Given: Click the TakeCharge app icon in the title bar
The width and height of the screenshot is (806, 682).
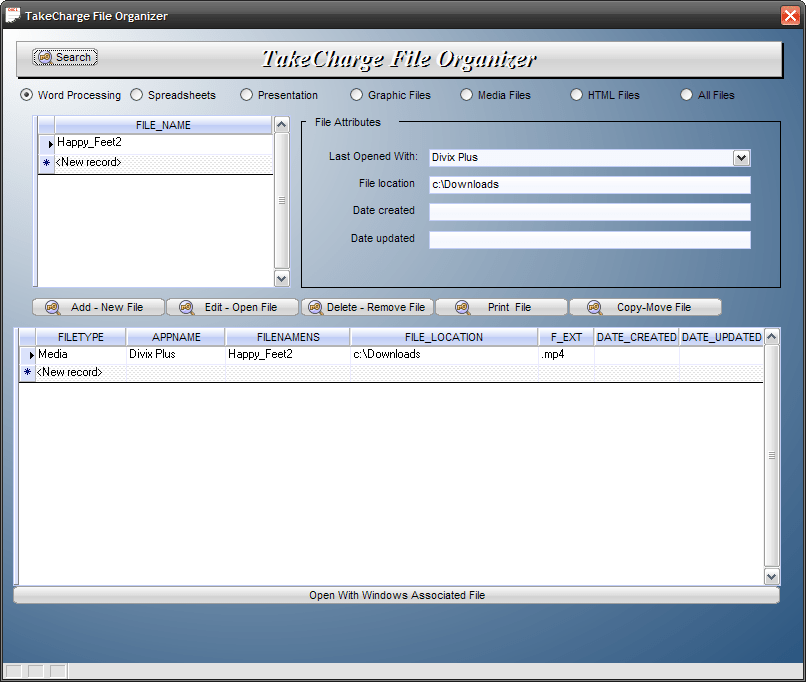Looking at the screenshot, I should click(x=14, y=15).
